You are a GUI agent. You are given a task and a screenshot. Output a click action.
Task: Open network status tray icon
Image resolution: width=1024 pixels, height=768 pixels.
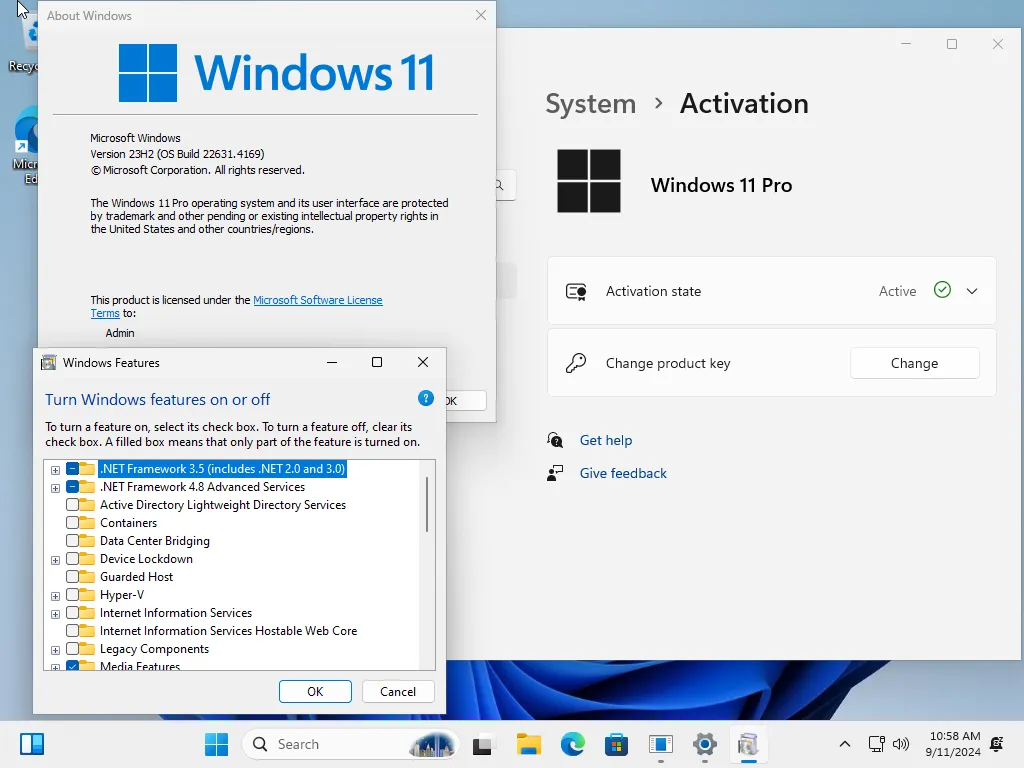[876, 744]
